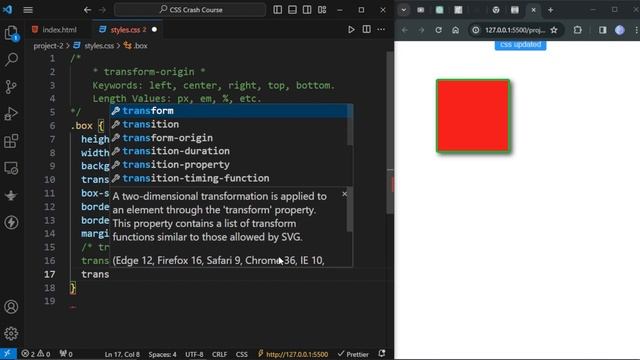Open the Manage gear icon
Viewport: 640px width, 360px height.
point(11,333)
